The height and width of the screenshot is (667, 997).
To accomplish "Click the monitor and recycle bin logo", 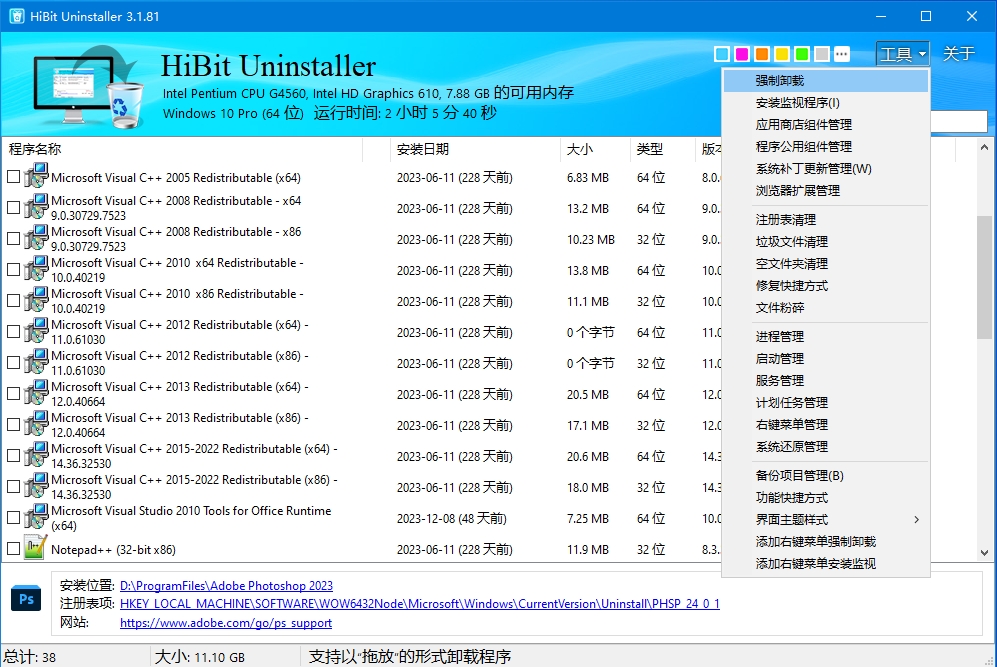I will [88, 88].
